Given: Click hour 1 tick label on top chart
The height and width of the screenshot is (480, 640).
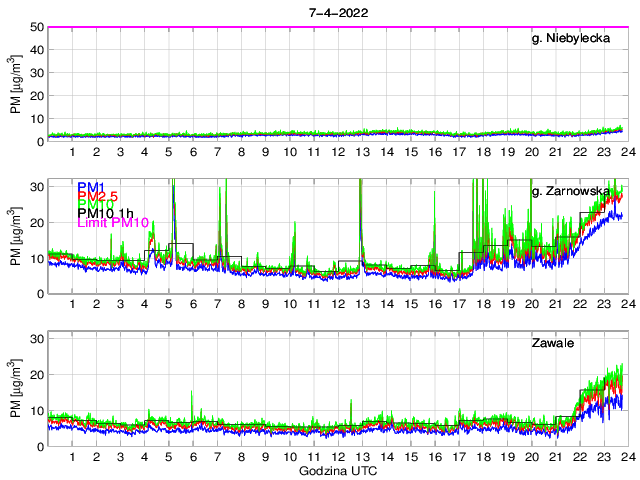Looking at the screenshot, I should [x=72, y=152].
